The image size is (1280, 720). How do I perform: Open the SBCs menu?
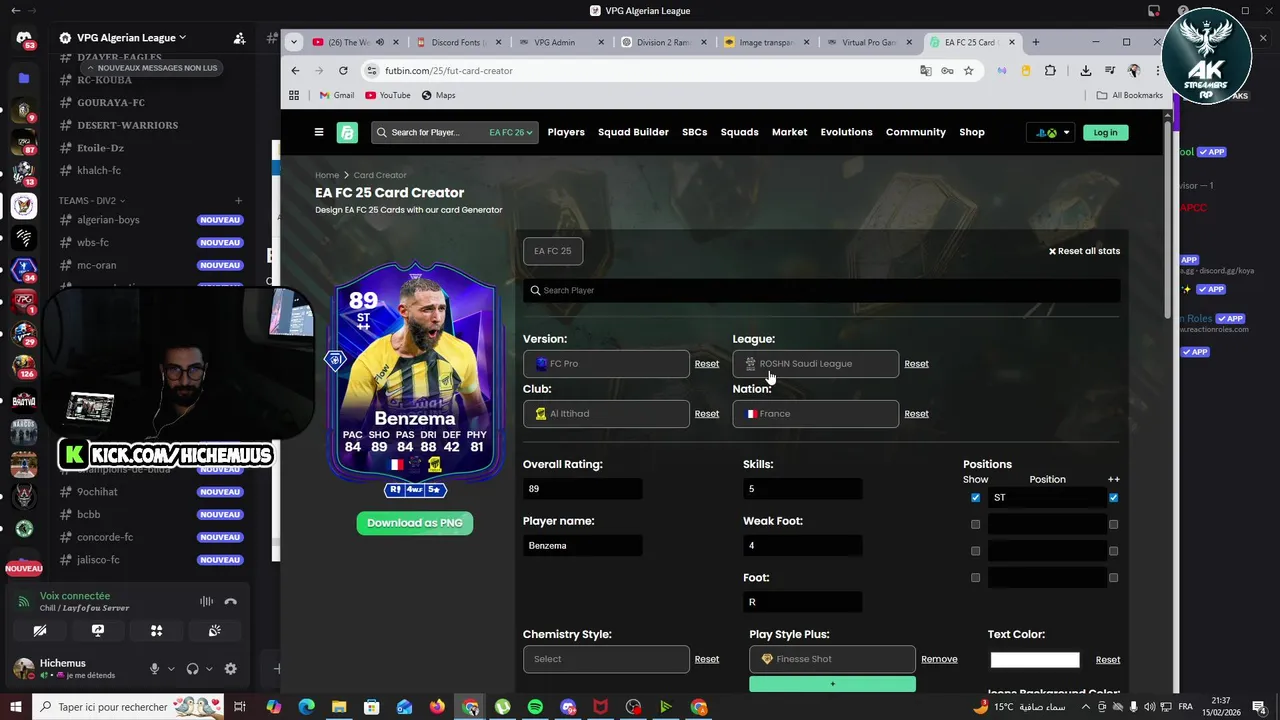coord(694,132)
